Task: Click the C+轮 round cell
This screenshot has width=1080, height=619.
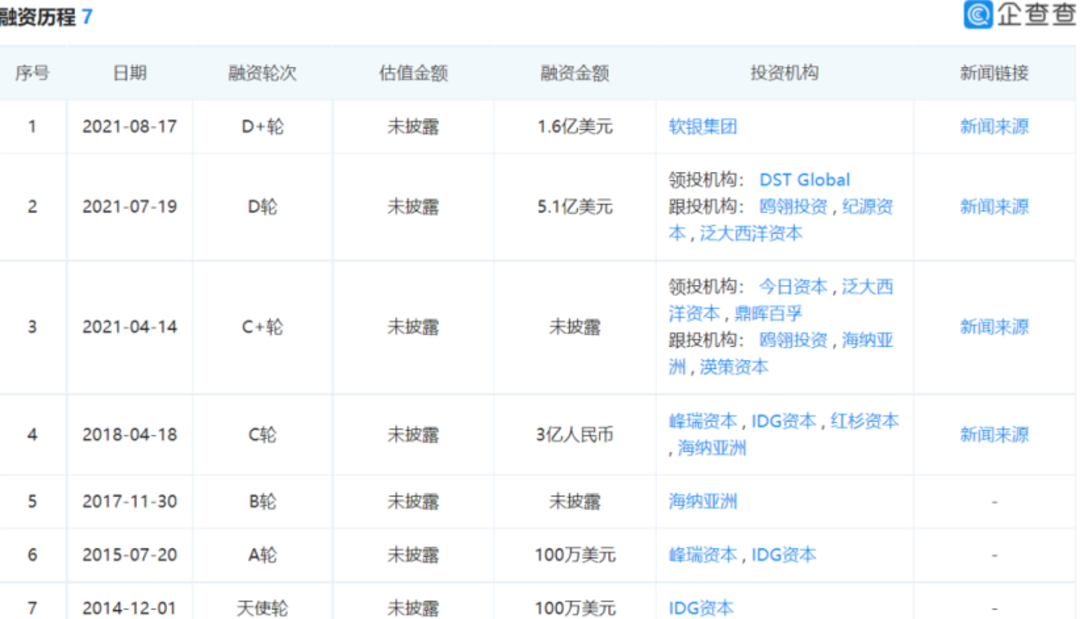Action: (x=262, y=327)
